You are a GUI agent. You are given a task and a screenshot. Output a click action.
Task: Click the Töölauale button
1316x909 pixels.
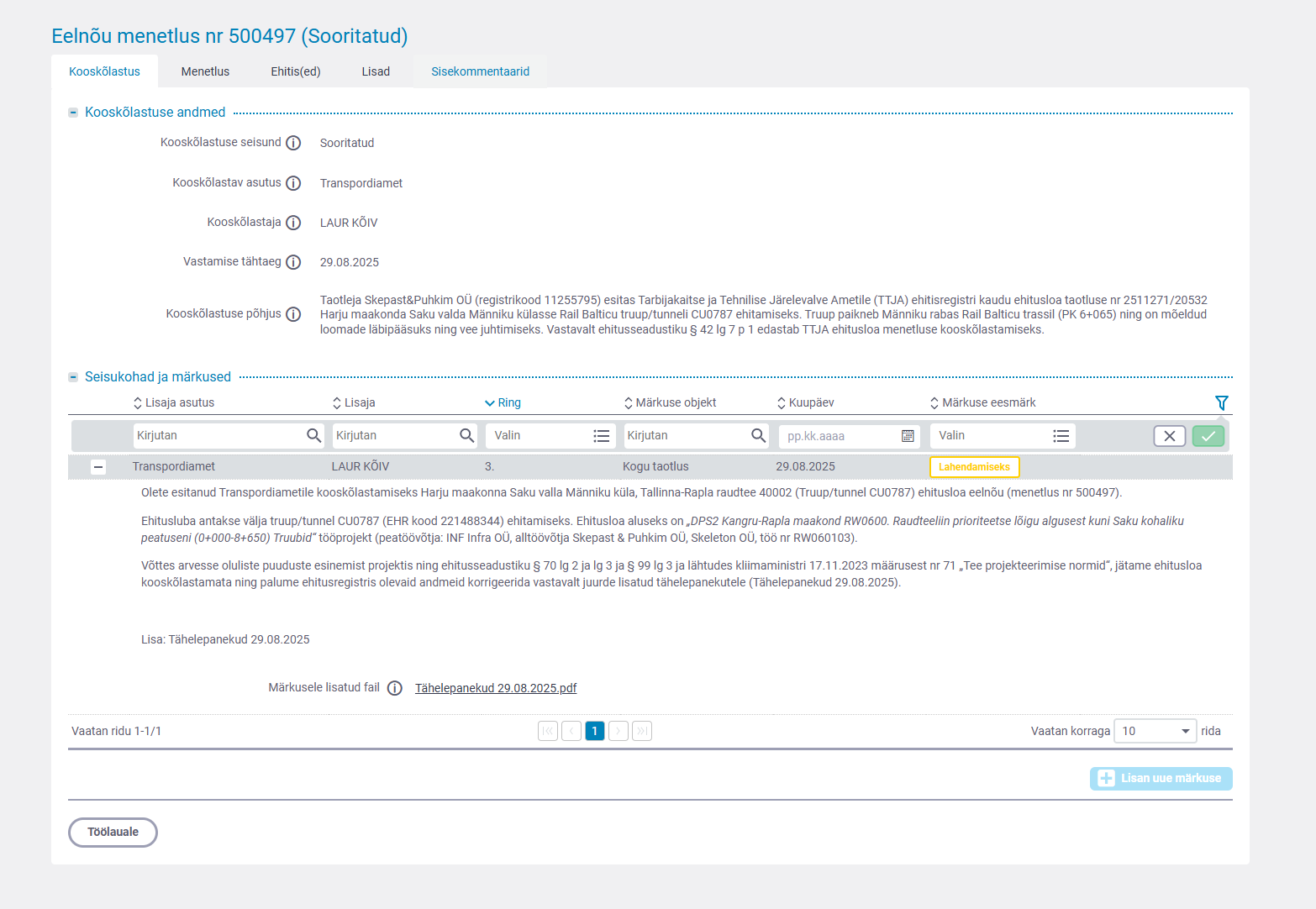point(113,833)
